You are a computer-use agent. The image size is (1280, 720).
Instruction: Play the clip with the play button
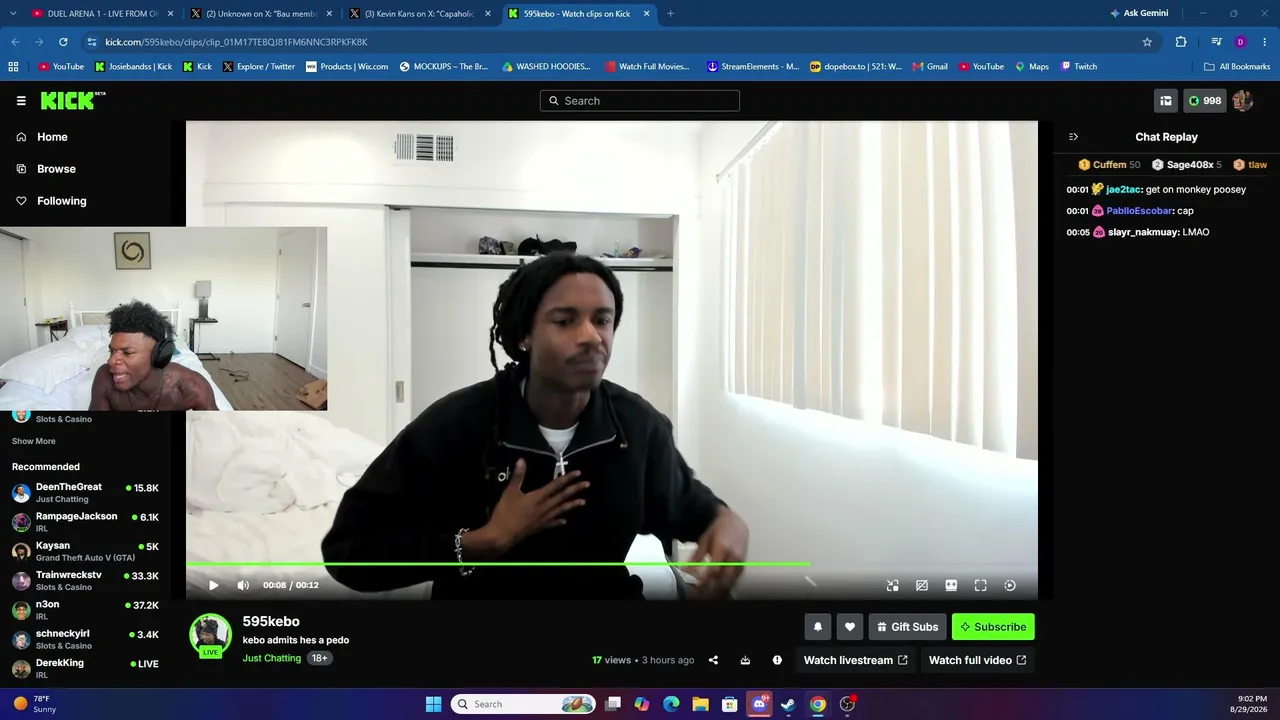[213, 585]
